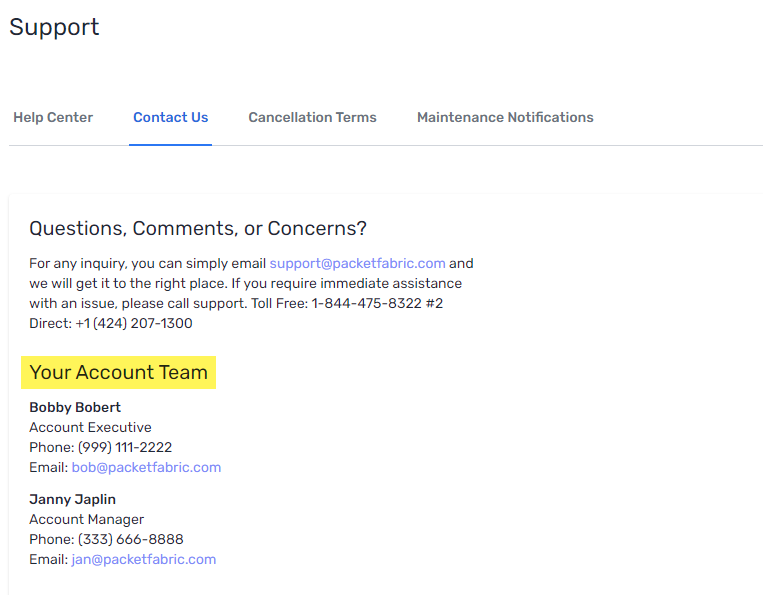
Task: Switch to Cancellation Terms tab
Action: point(312,117)
